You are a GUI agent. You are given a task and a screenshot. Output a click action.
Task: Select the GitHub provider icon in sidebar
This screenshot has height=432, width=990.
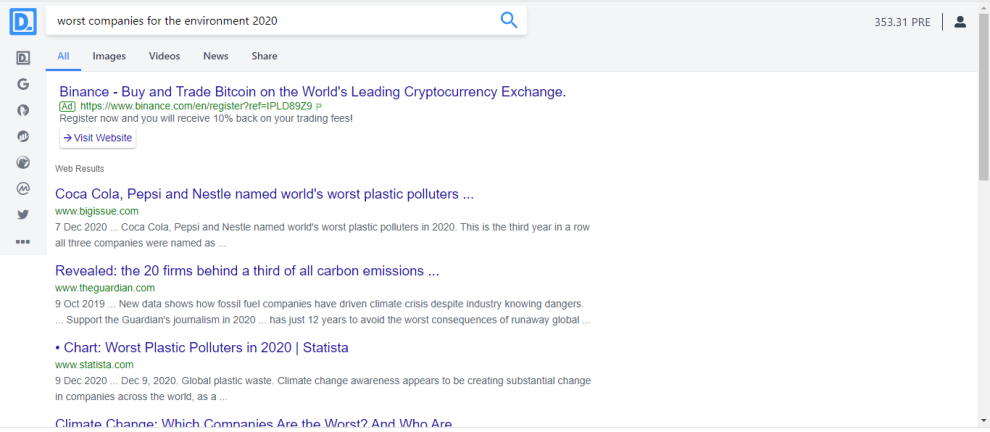[23, 110]
